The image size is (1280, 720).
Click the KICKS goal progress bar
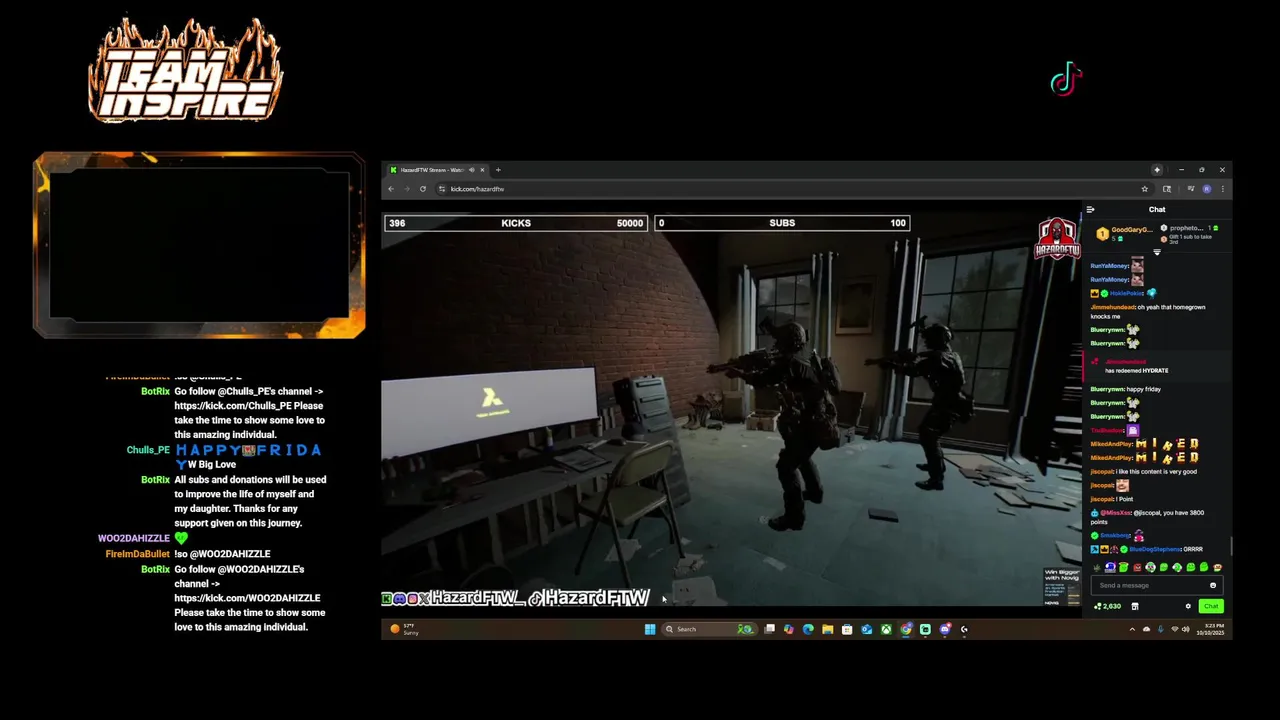(516, 223)
